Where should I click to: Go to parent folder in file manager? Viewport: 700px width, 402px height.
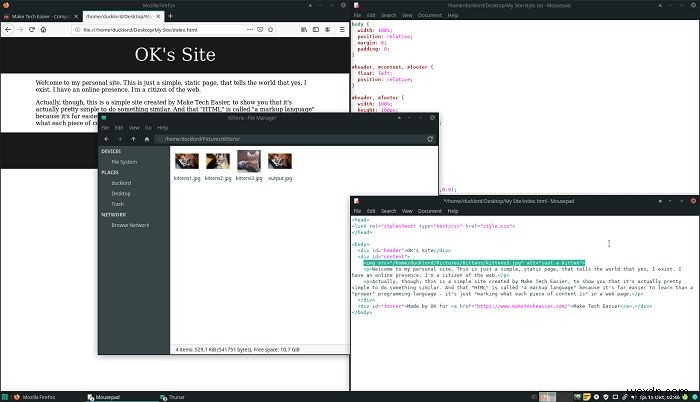(x=133, y=139)
